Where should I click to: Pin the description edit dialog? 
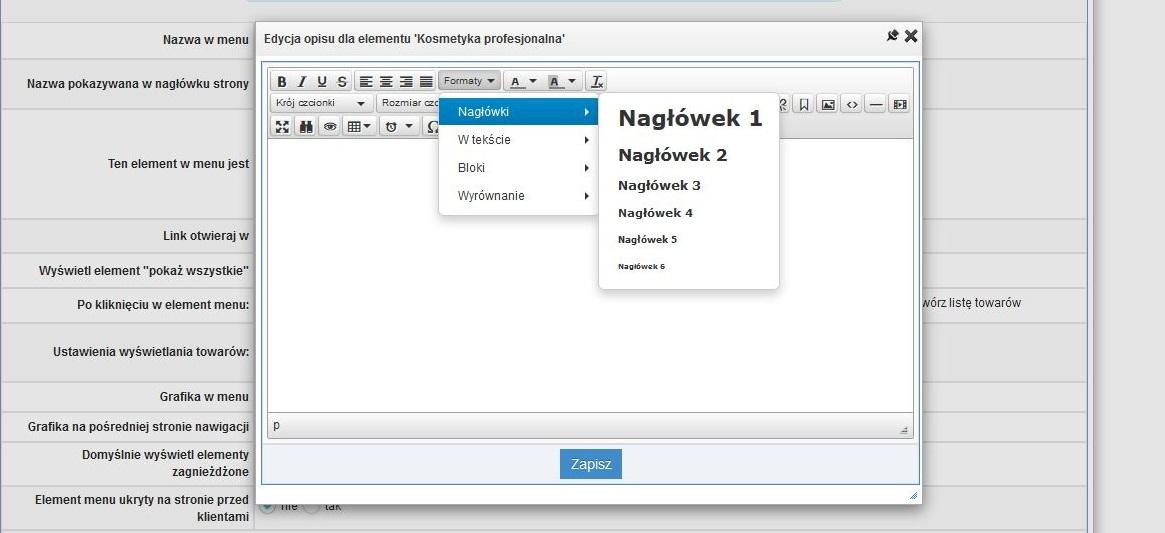892,36
